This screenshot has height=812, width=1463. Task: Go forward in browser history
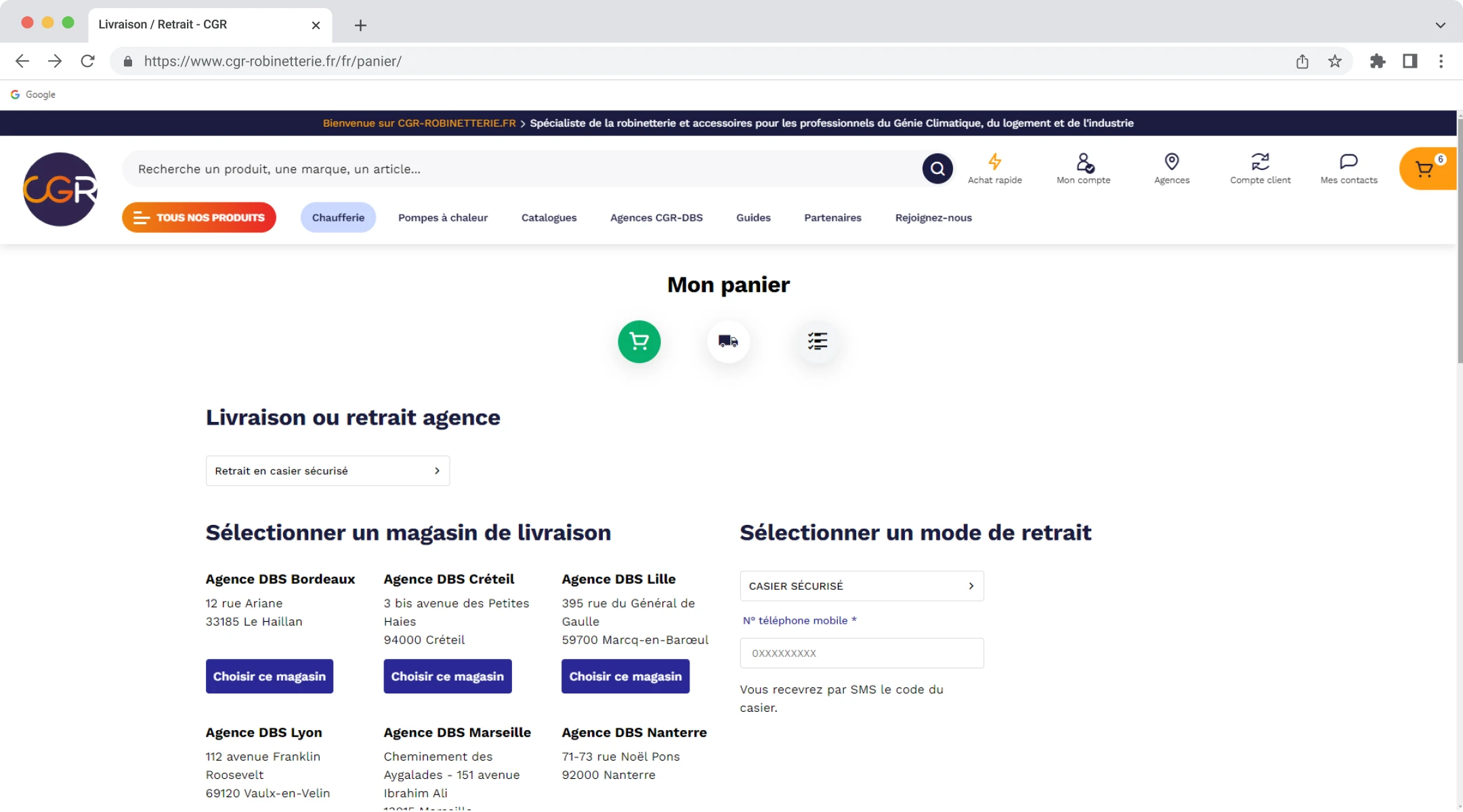(55, 62)
